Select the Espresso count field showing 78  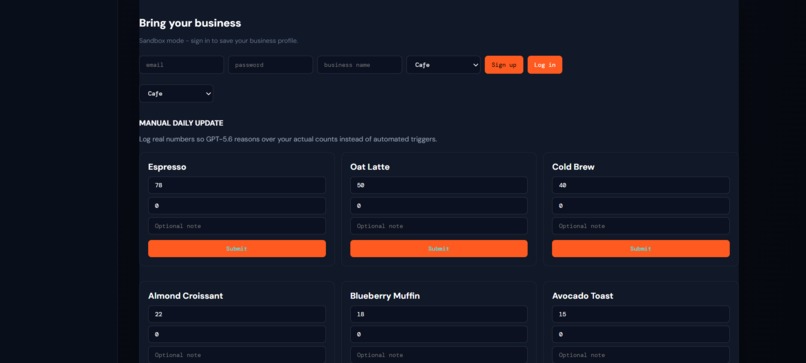coord(237,185)
